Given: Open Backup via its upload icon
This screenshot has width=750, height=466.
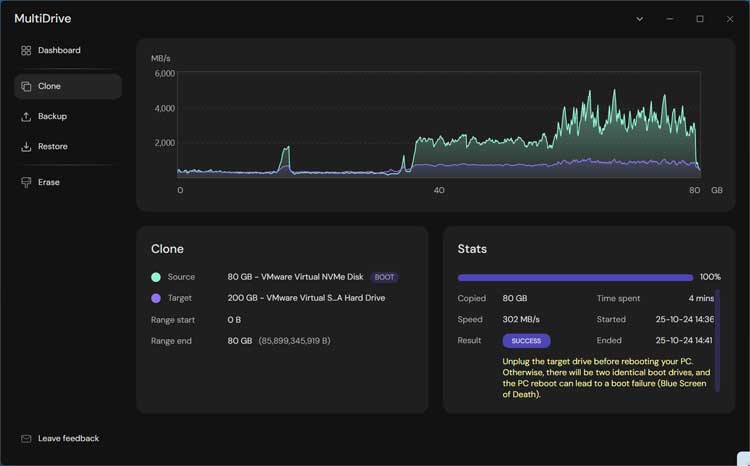Looking at the screenshot, I should click(x=26, y=117).
